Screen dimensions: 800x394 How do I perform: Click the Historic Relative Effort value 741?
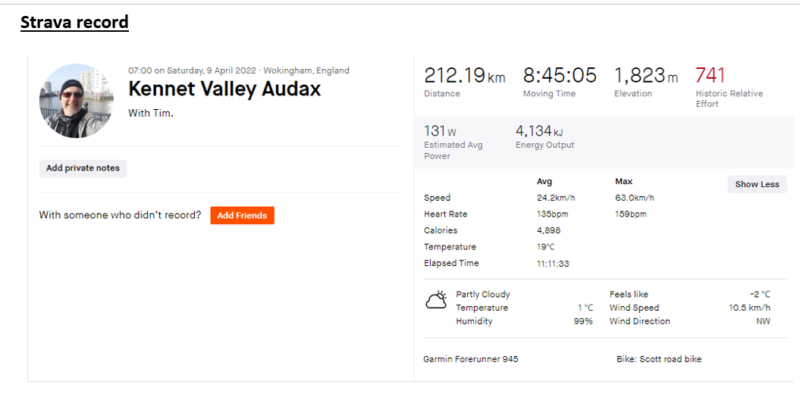[710, 76]
